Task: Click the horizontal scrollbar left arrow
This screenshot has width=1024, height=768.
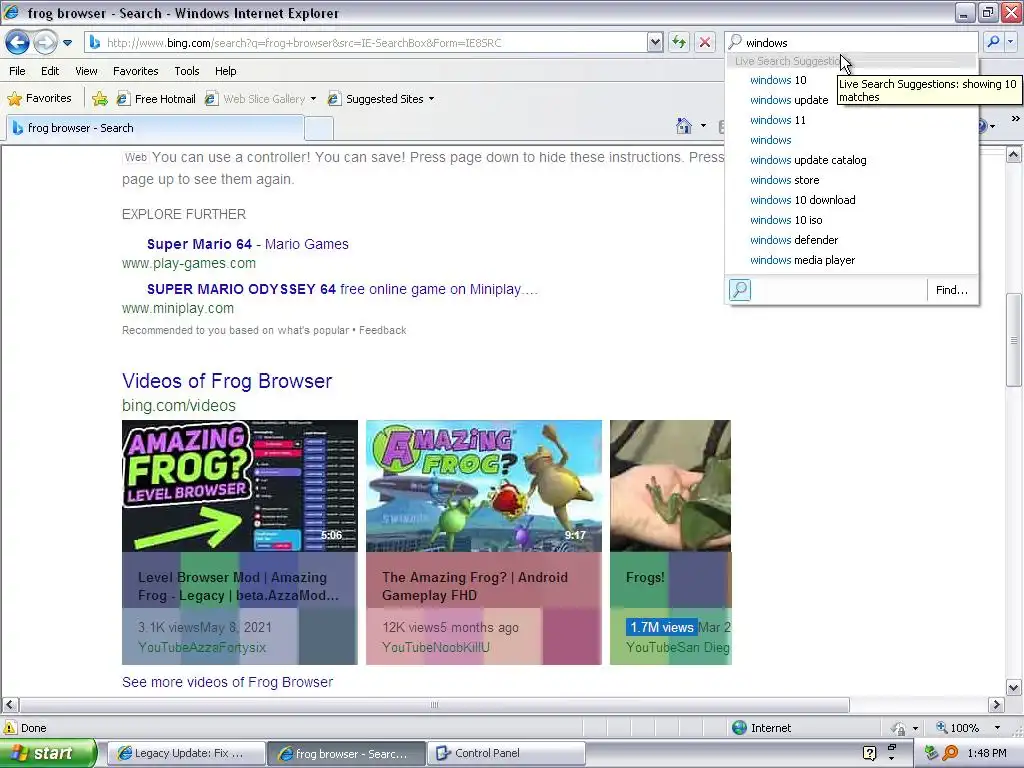Action: [x=10, y=705]
